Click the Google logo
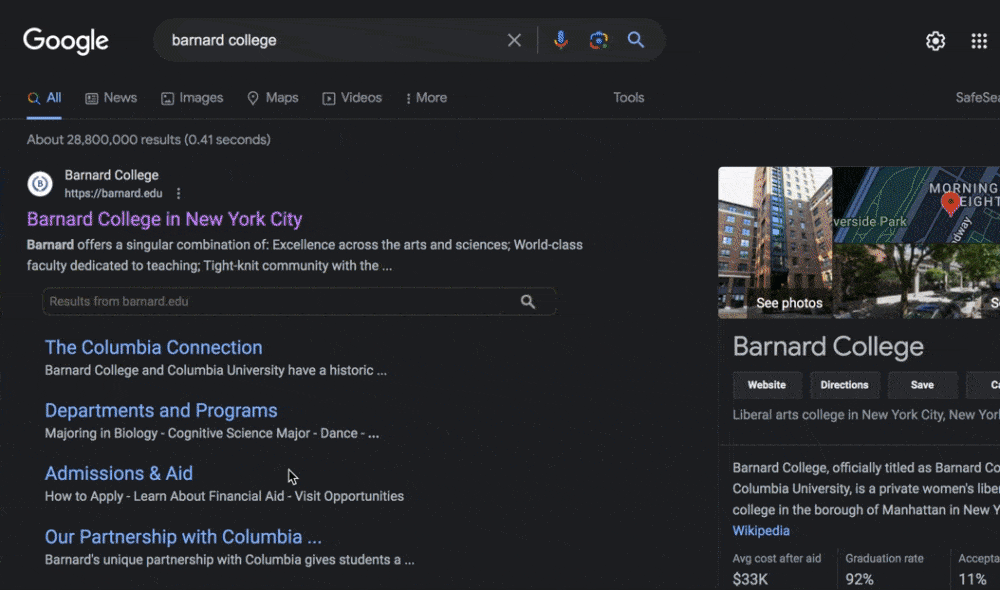This screenshot has width=1000, height=590. [x=66, y=41]
